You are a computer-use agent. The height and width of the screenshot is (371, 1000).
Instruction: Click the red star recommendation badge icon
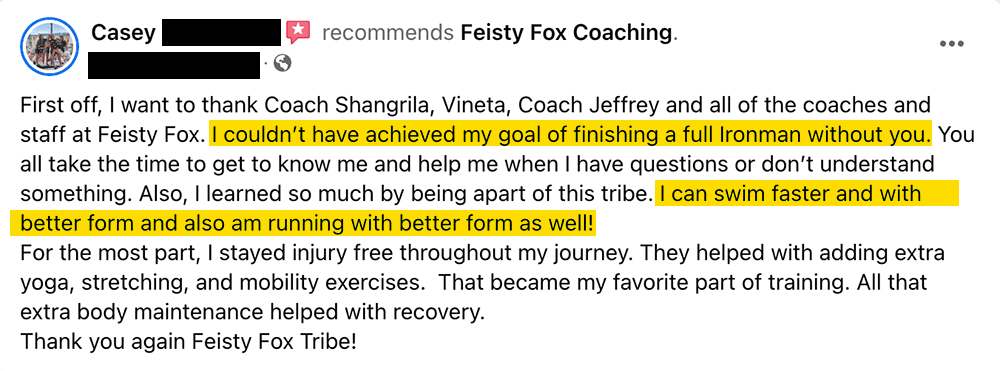[x=298, y=32]
